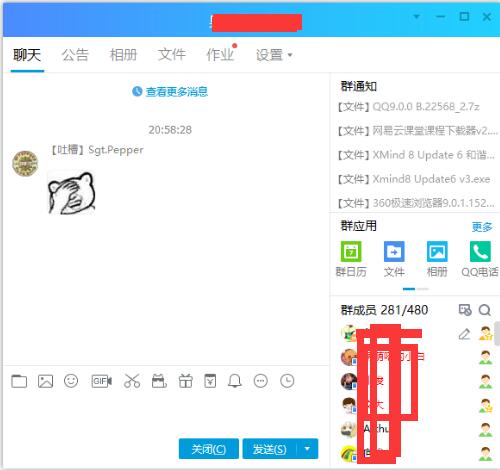This screenshot has height=470, width=500.
Task: Switch to the 公告 tab
Action: (75, 55)
